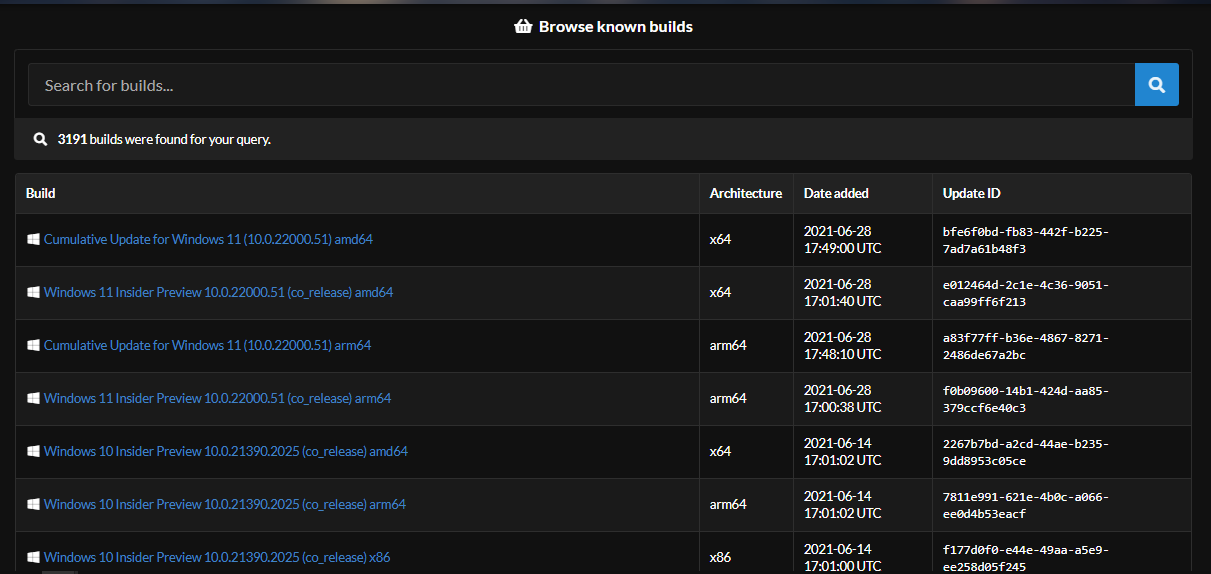The width and height of the screenshot is (1211, 574).
Task: Focus the Search for builds input field
Action: tap(580, 85)
